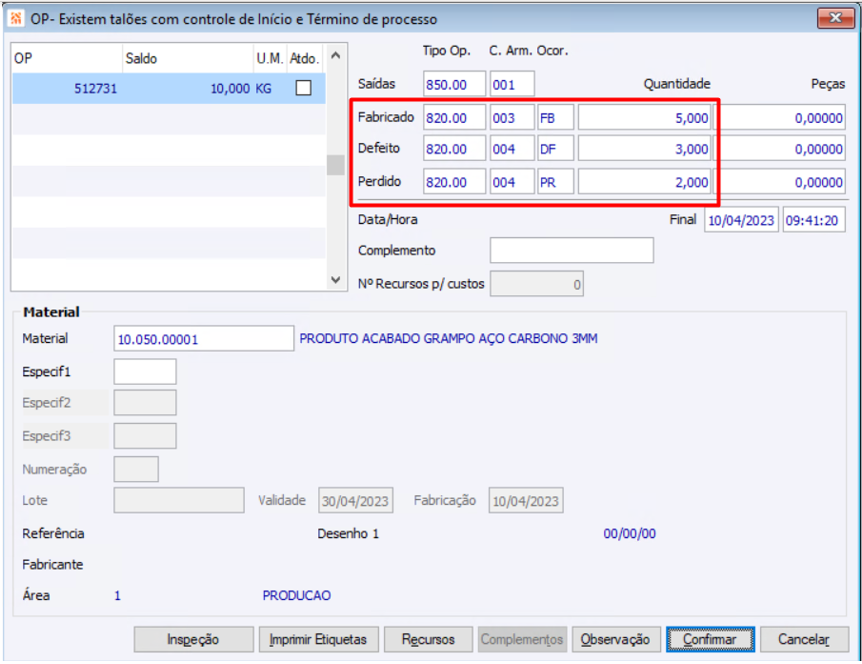Click Perdido Quantidade field 2,000
Image resolution: width=862 pixels, height=664 pixels.
[x=644, y=182]
